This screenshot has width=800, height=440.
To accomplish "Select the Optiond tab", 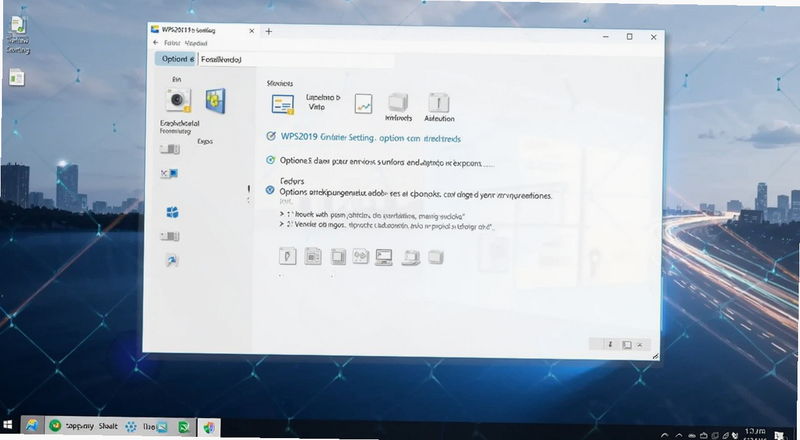I will (x=175, y=59).
